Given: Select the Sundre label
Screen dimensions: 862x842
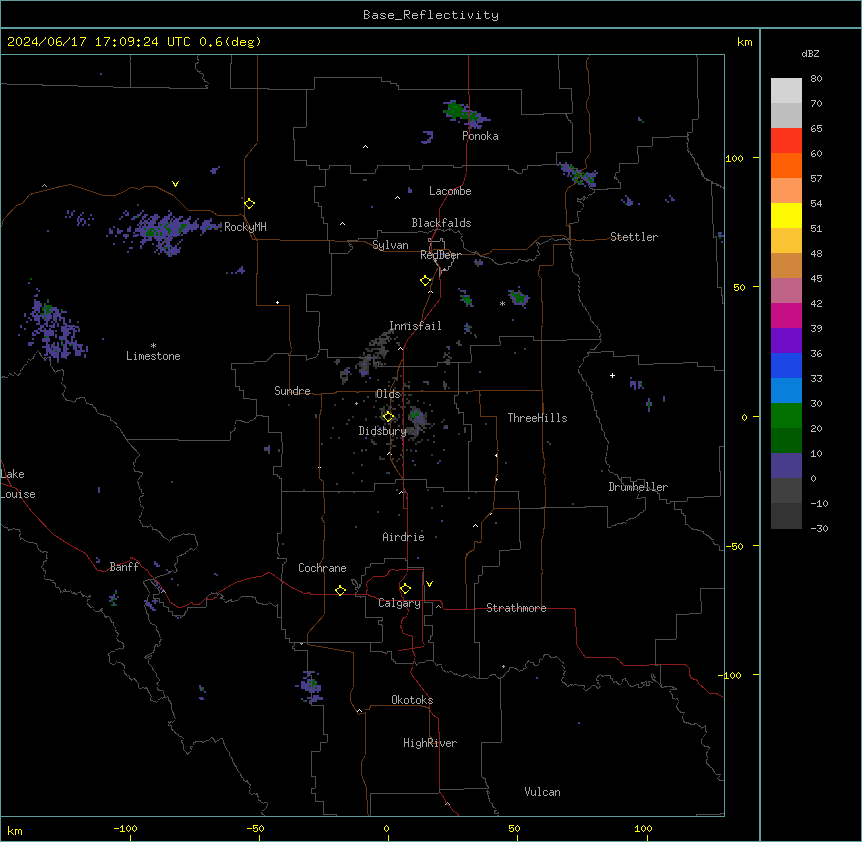Looking at the screenshot, I should tap(292, 391).
